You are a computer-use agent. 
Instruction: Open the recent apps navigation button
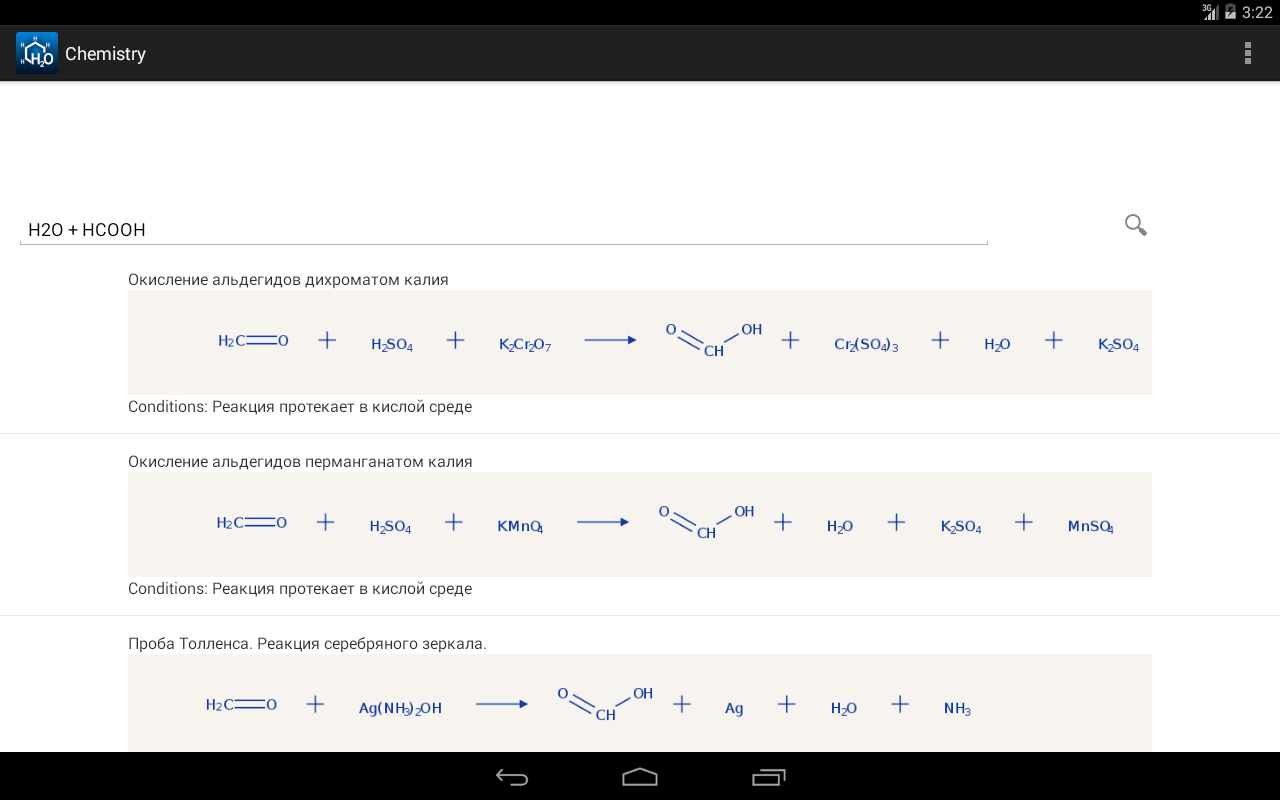pyautogui.click(x=768, y=777)
